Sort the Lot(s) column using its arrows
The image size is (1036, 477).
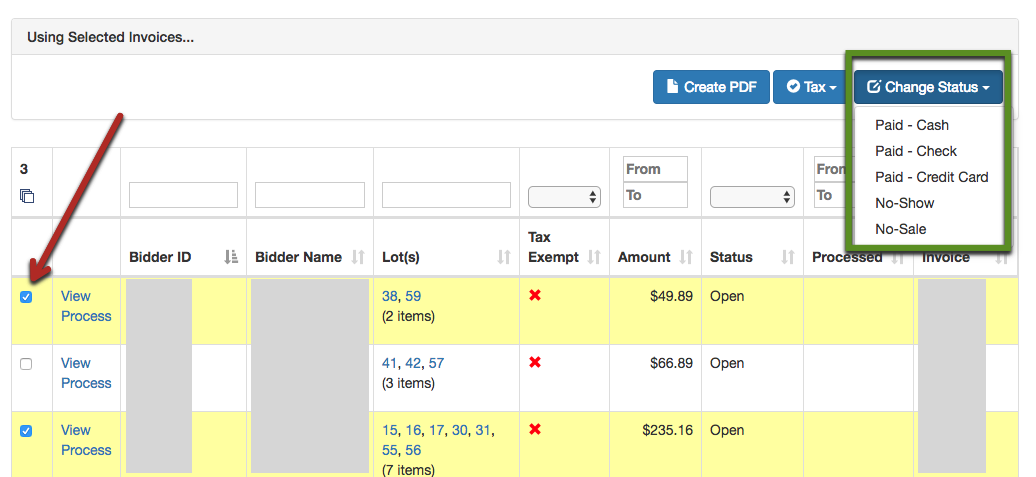(x=504, y=258)
